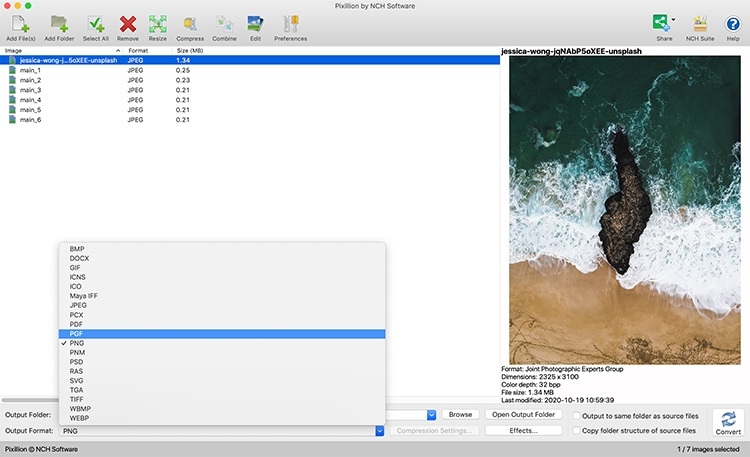Screen dimensions: 750x457
Task: Open Preferences from the toolbar
Action: 290,23
